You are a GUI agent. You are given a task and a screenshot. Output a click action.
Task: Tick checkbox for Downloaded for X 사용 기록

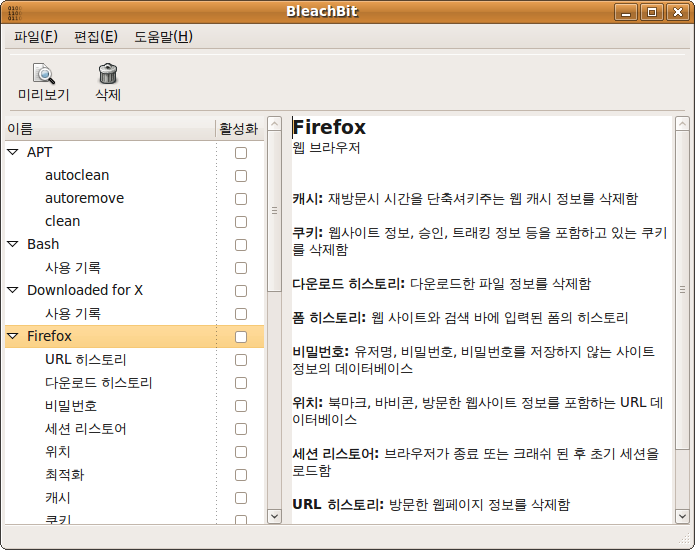click(241, 314)
